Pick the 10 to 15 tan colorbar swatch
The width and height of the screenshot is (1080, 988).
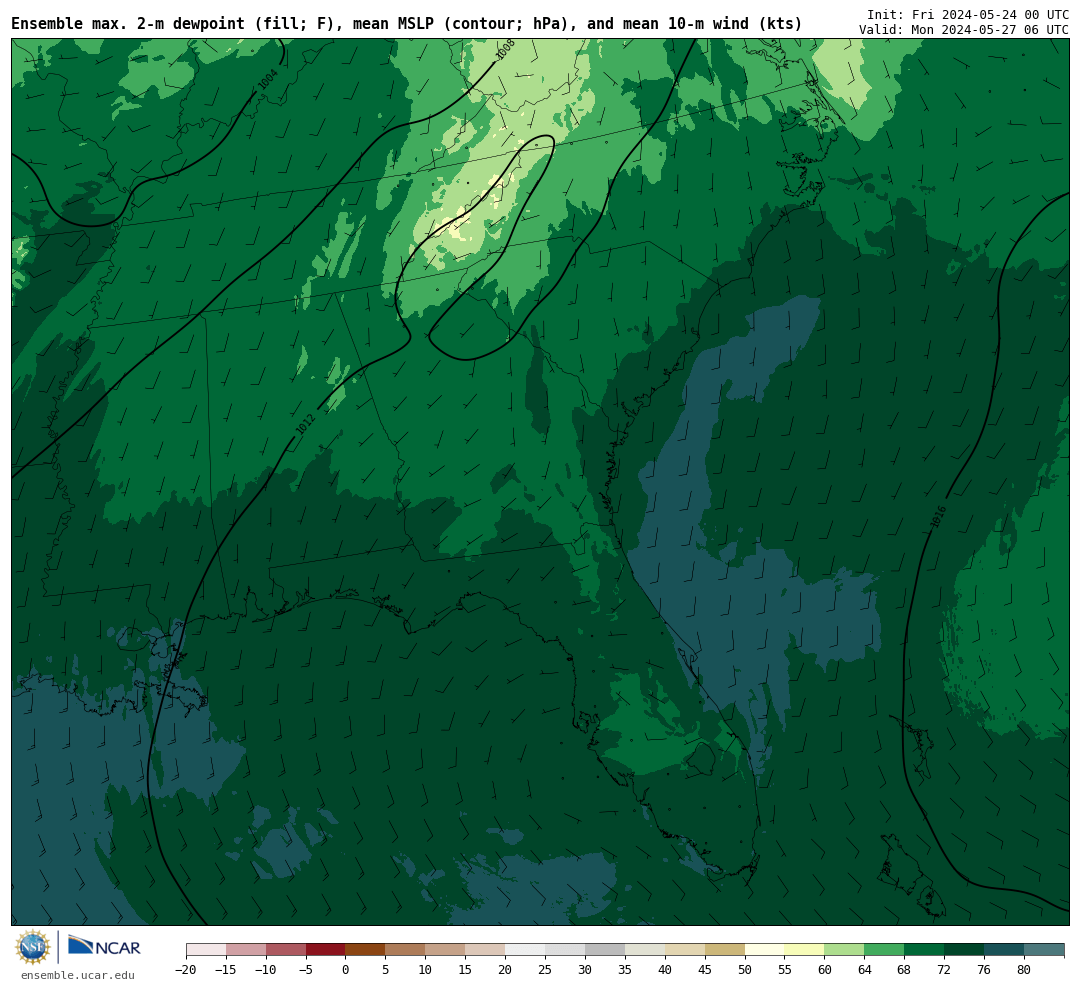coord(446,950)
